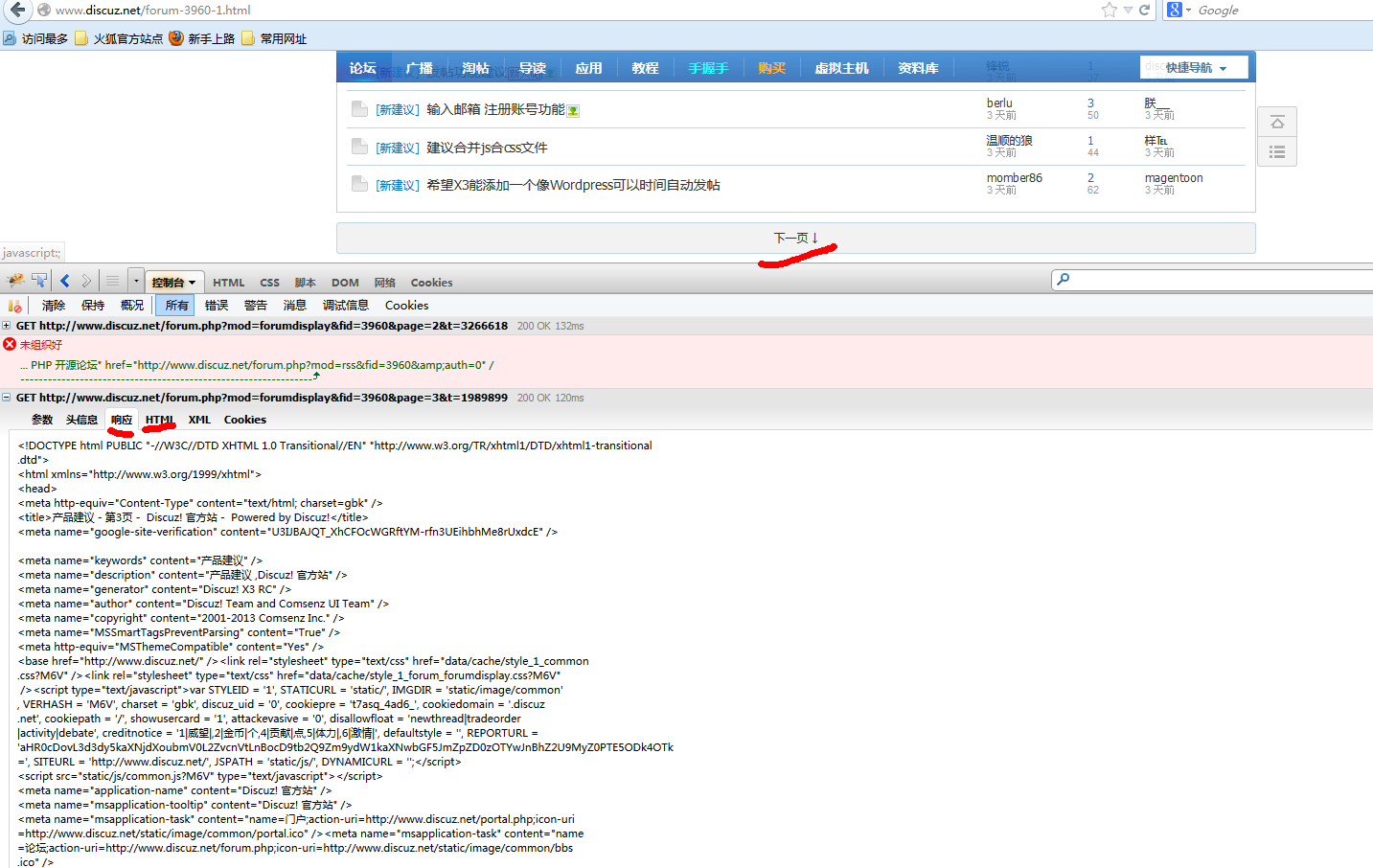Click [新建议] tag on the js合css row
This screenshot has width=1373, height=868.
tap(398, 148)
